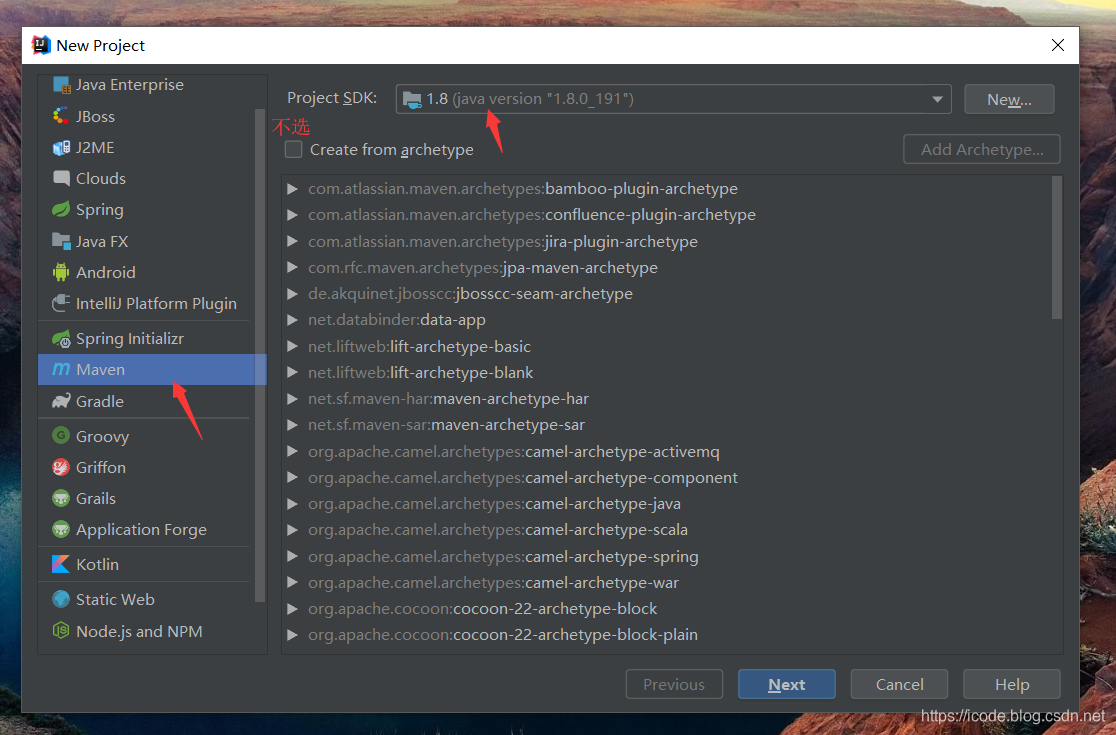Image resolution: width=1116 pixels, height=735 pixels.
Task: Select cocoon-22-archetype-block-plain row
Action: pos(672,635)
